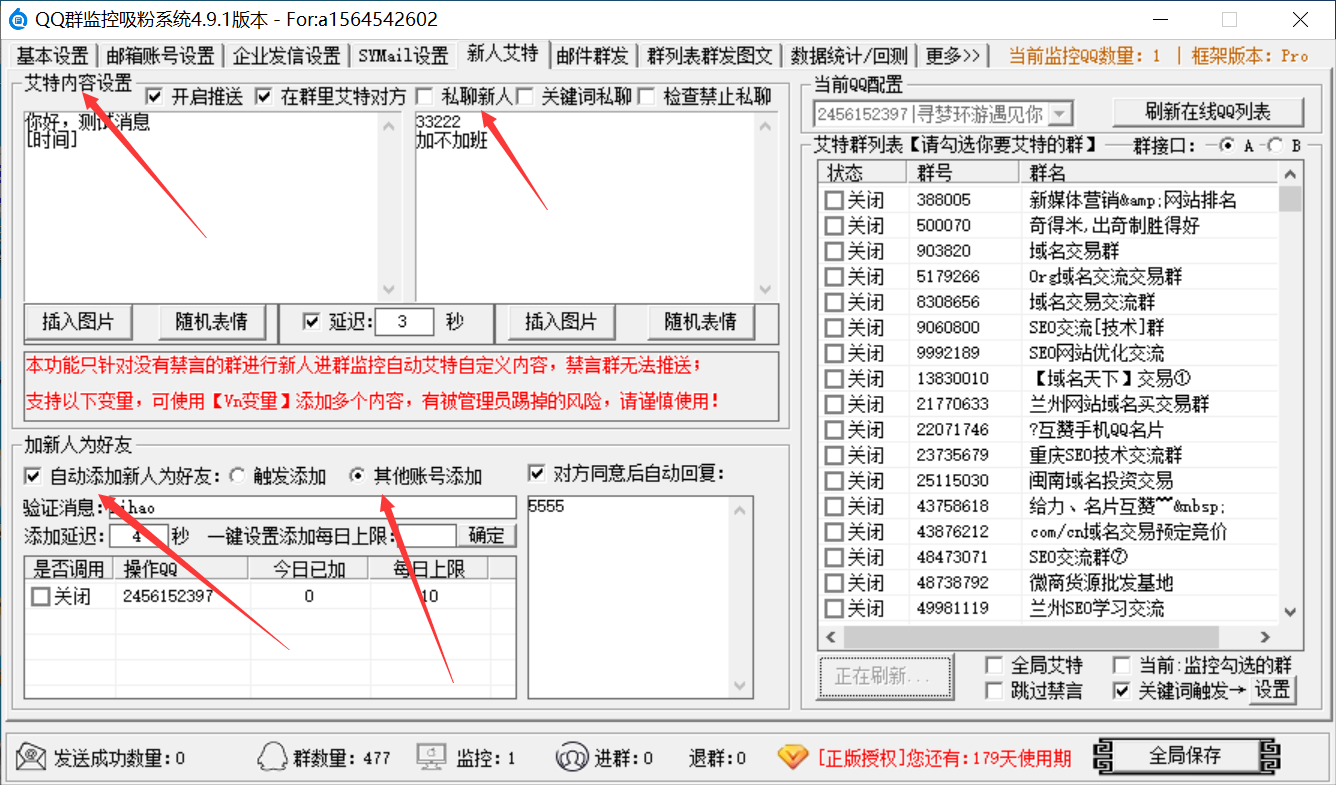Switch to 邮箱账号设置 tab
This screenshot has height=785, width=1336.
tap(160, 56)
